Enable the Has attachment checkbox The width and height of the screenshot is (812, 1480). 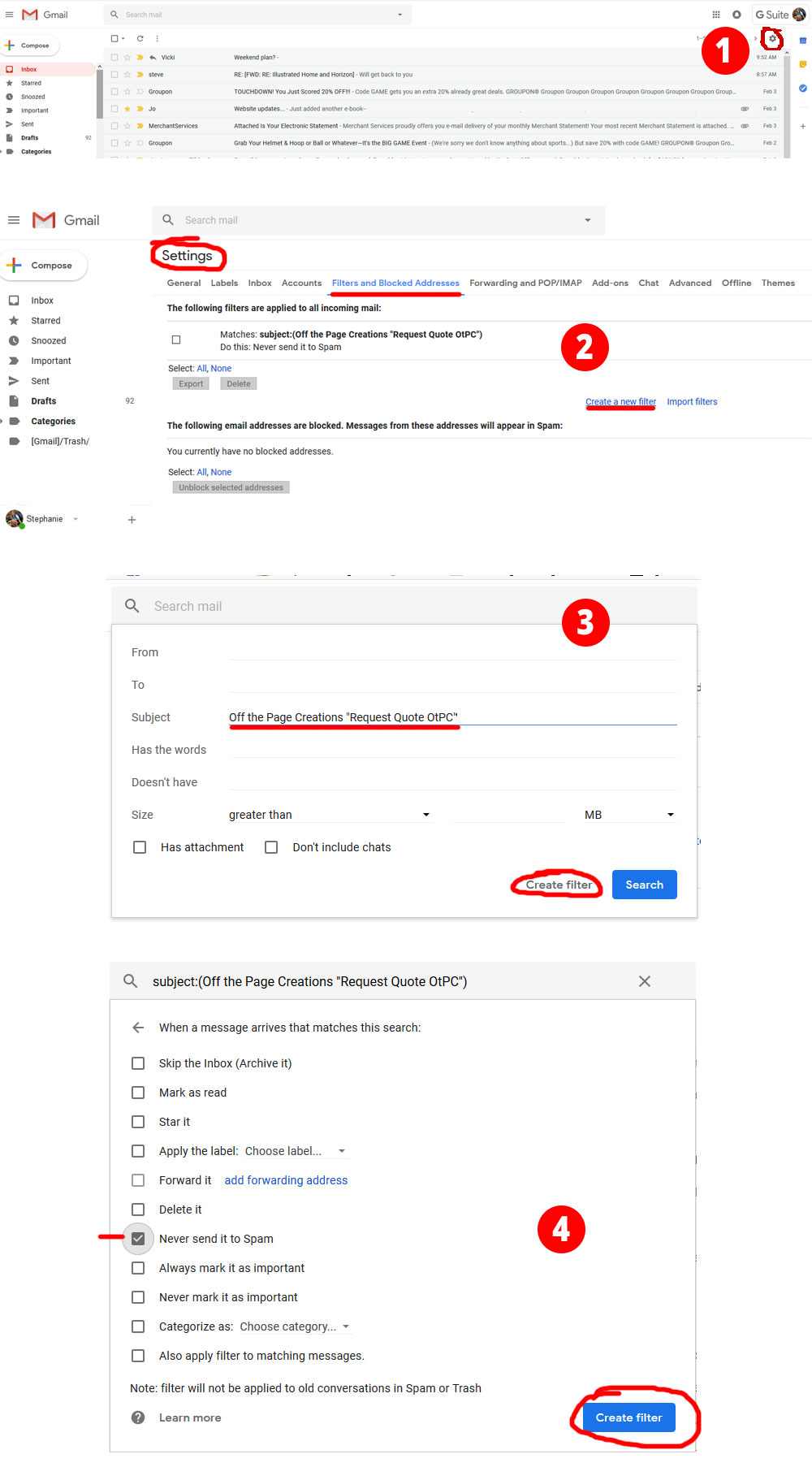[140, 847]
